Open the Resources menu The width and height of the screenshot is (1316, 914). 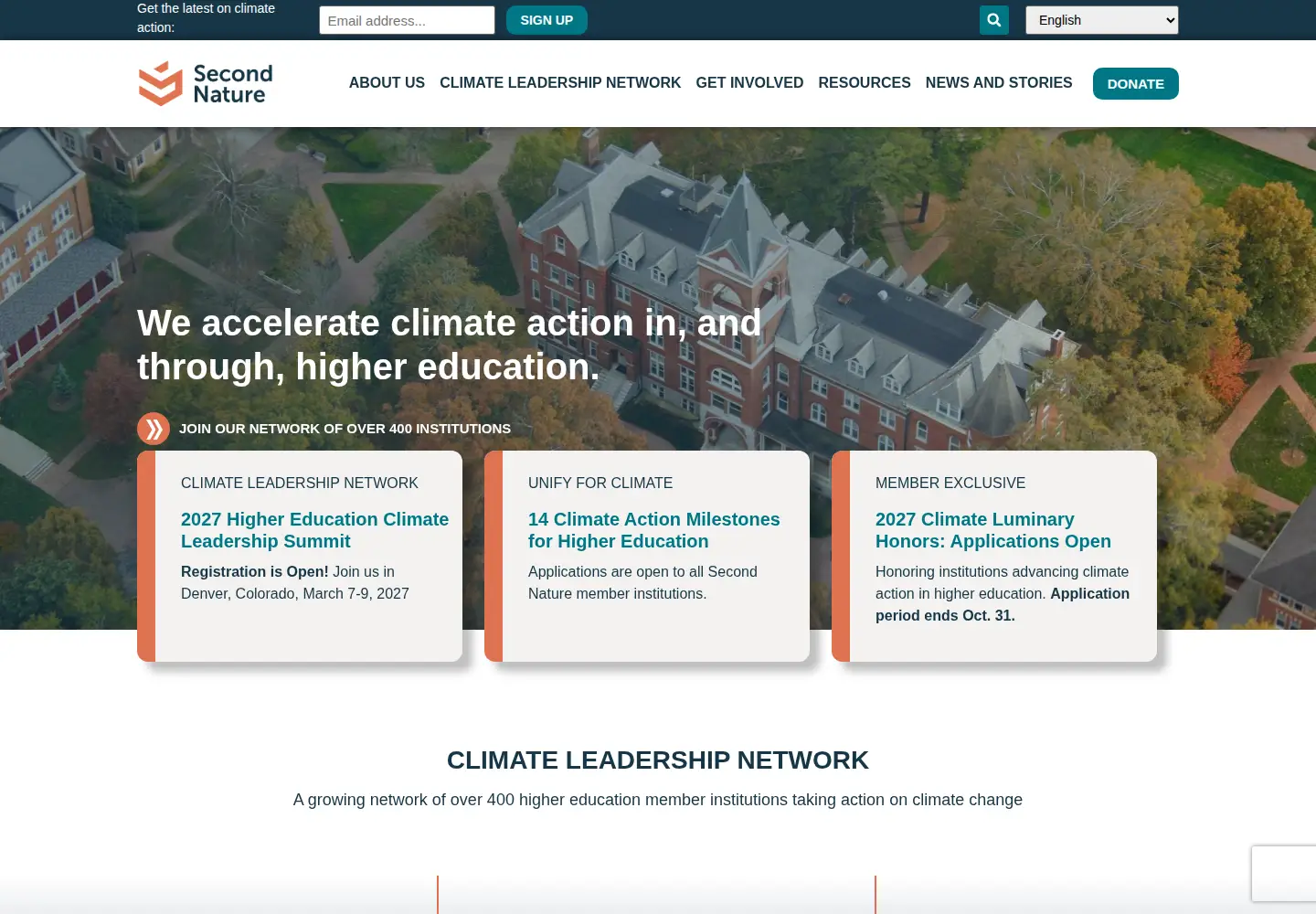[865, 83]
